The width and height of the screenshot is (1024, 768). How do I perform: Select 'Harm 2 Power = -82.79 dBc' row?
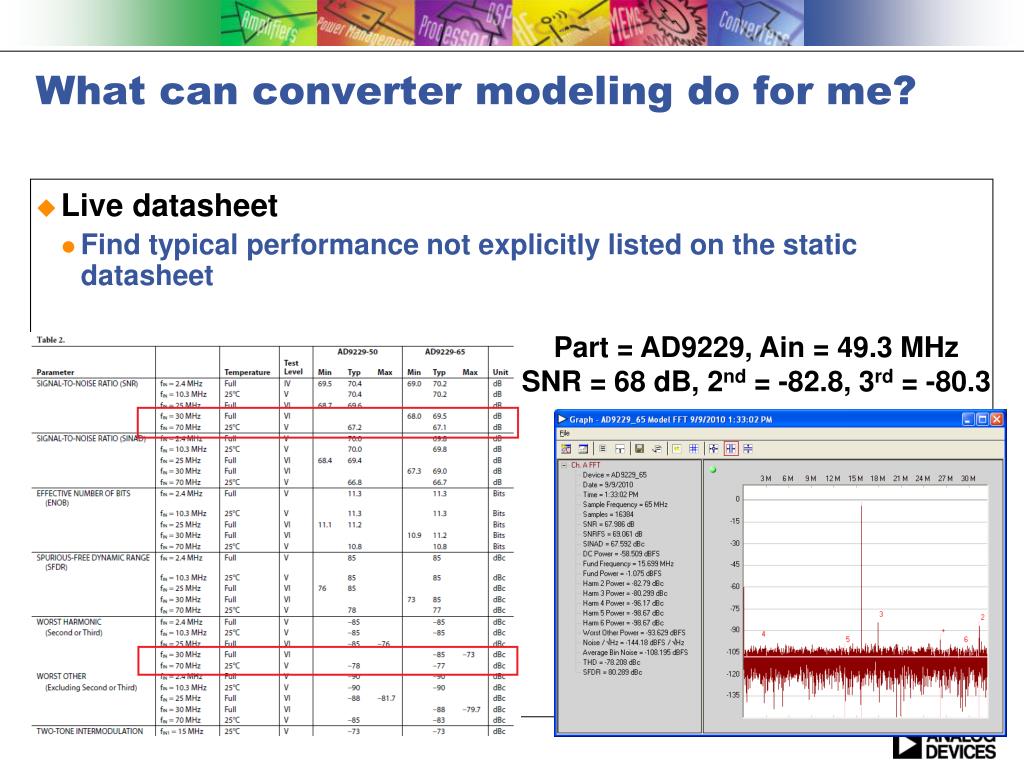tap(623, 583)
